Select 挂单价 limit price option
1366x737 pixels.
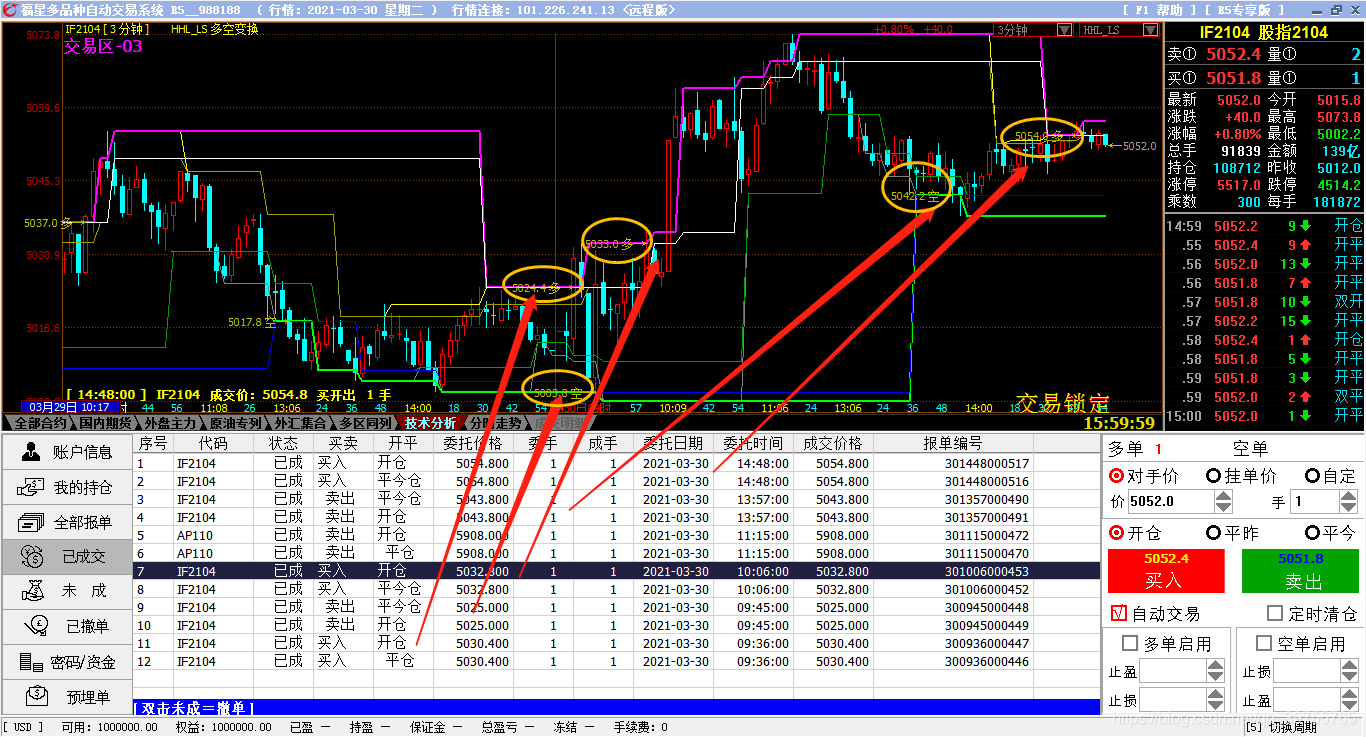1241,476
